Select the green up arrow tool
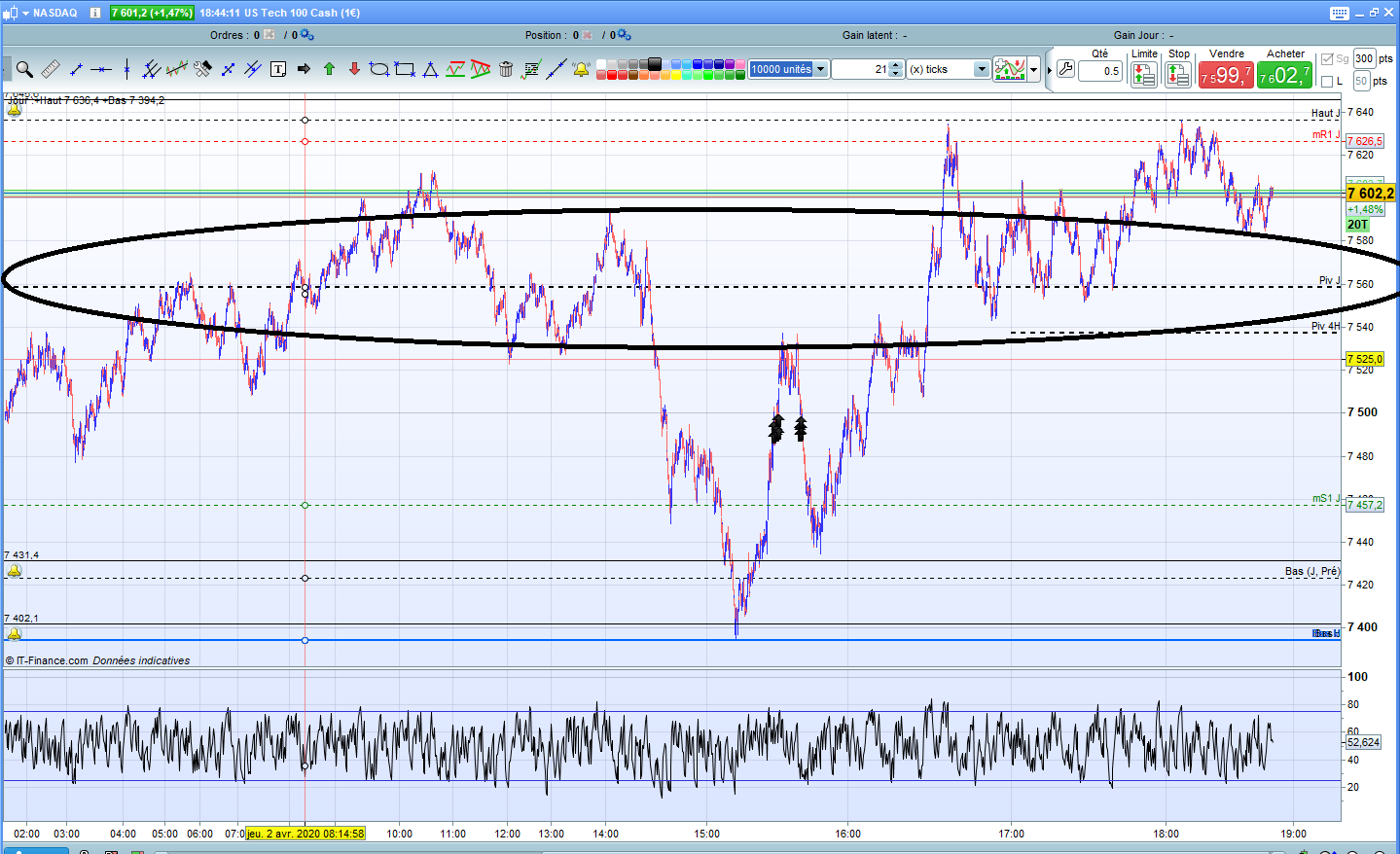 [329, 69]
